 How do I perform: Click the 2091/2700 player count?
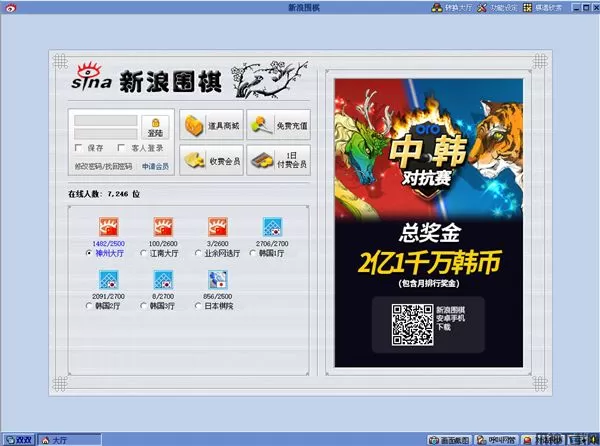tap(109, 296)
